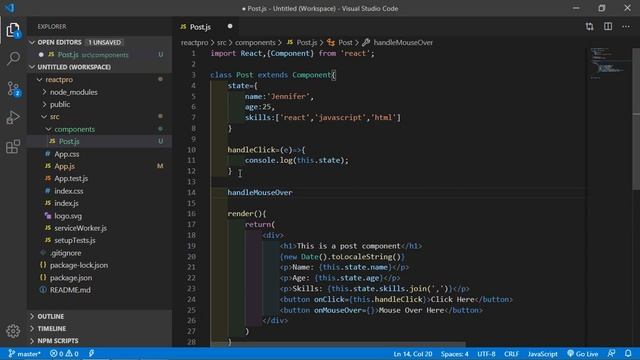The width and height of the screenshot is (640, 360).
Task: Click src in the breadcrumb
Action: pos(222,42)
